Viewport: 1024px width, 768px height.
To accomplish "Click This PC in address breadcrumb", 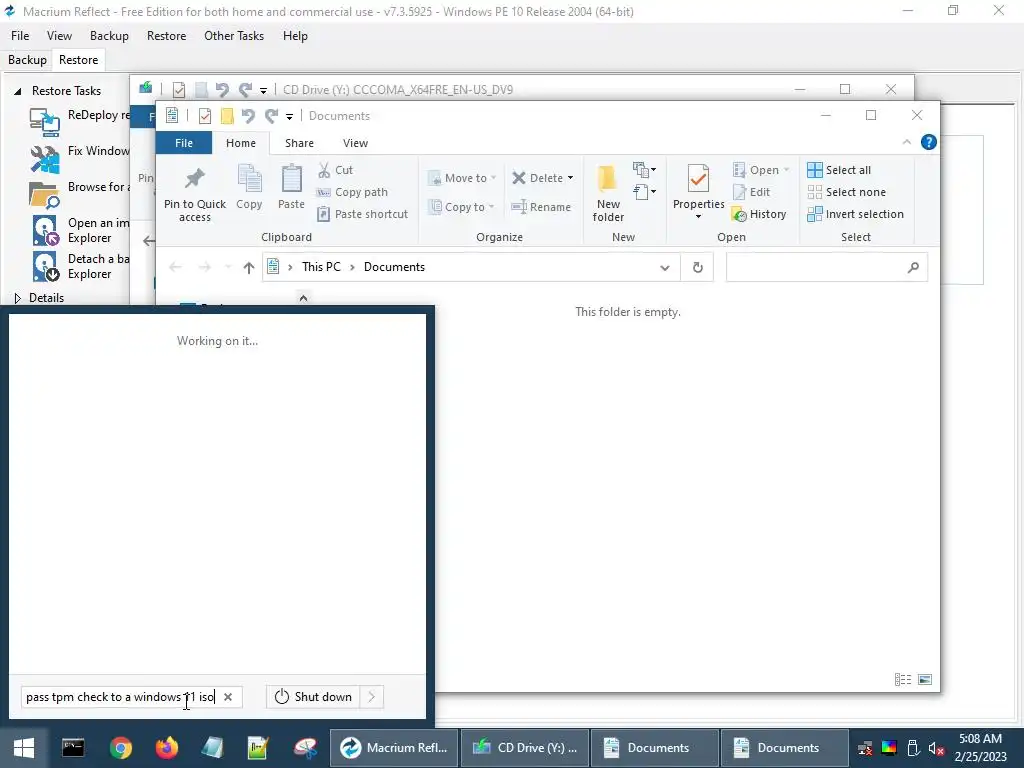I will click(x=321, y=267).
